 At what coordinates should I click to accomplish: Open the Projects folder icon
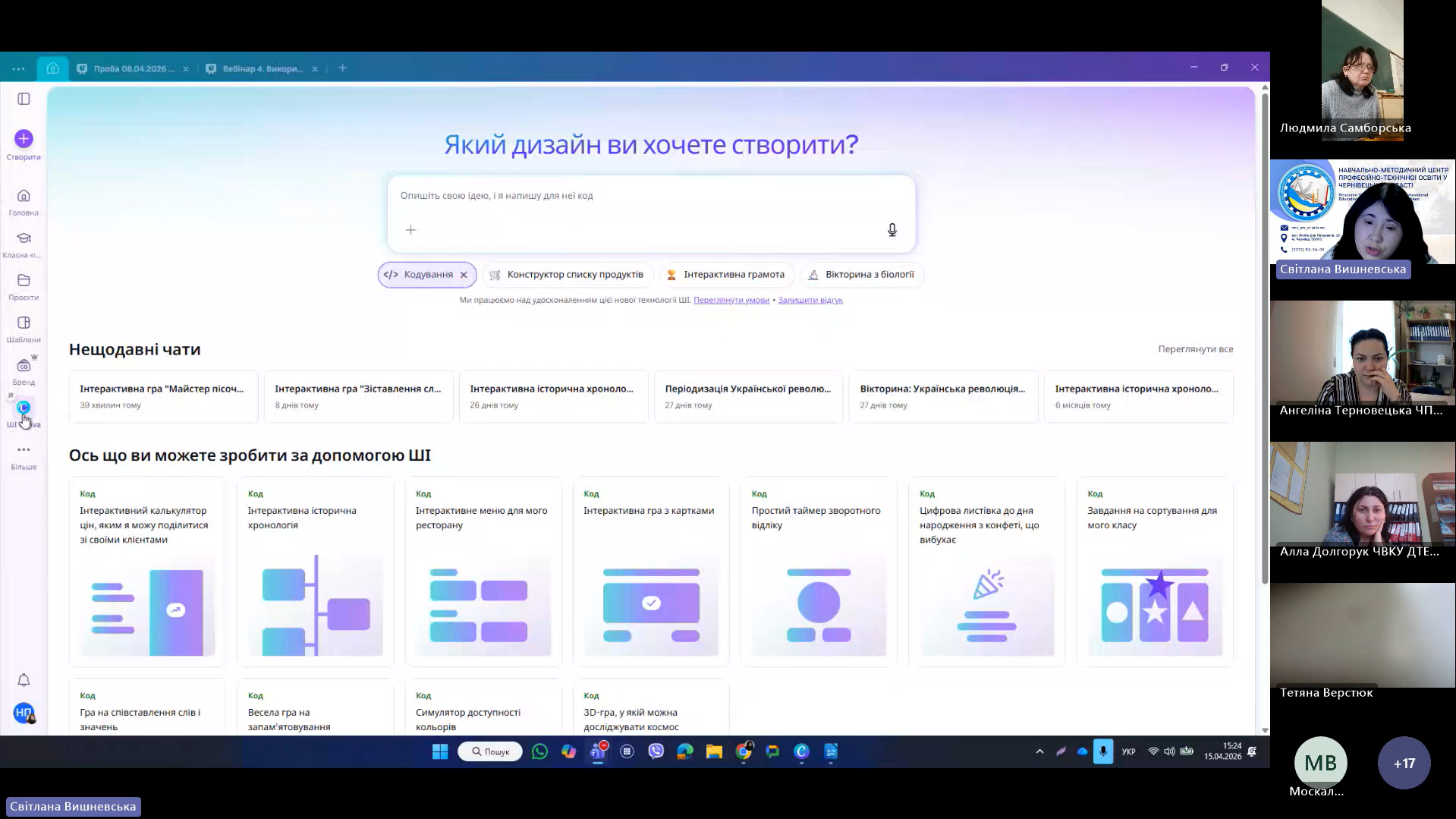click(24, 281)
